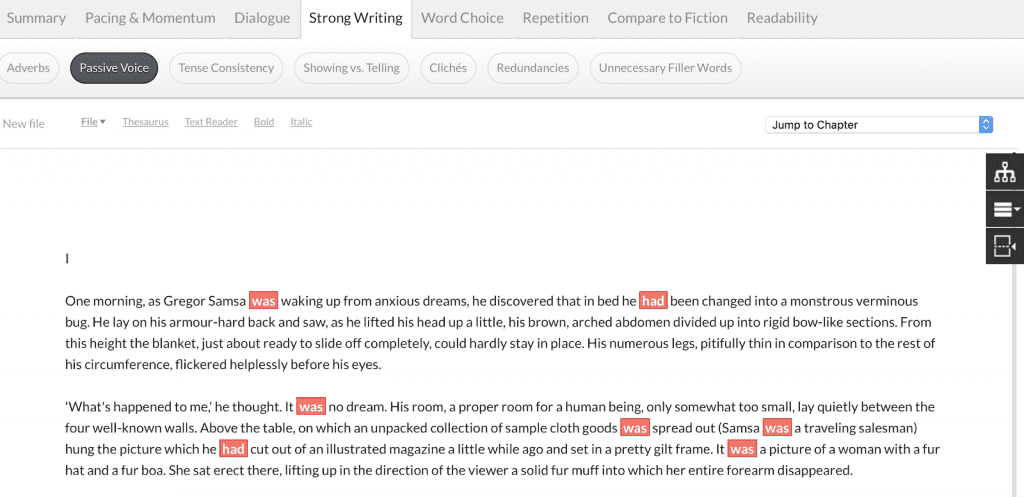Switch to the Summary tab
Image resolution: width=1024 pixels, height=497 pixels.
[36, 18]
